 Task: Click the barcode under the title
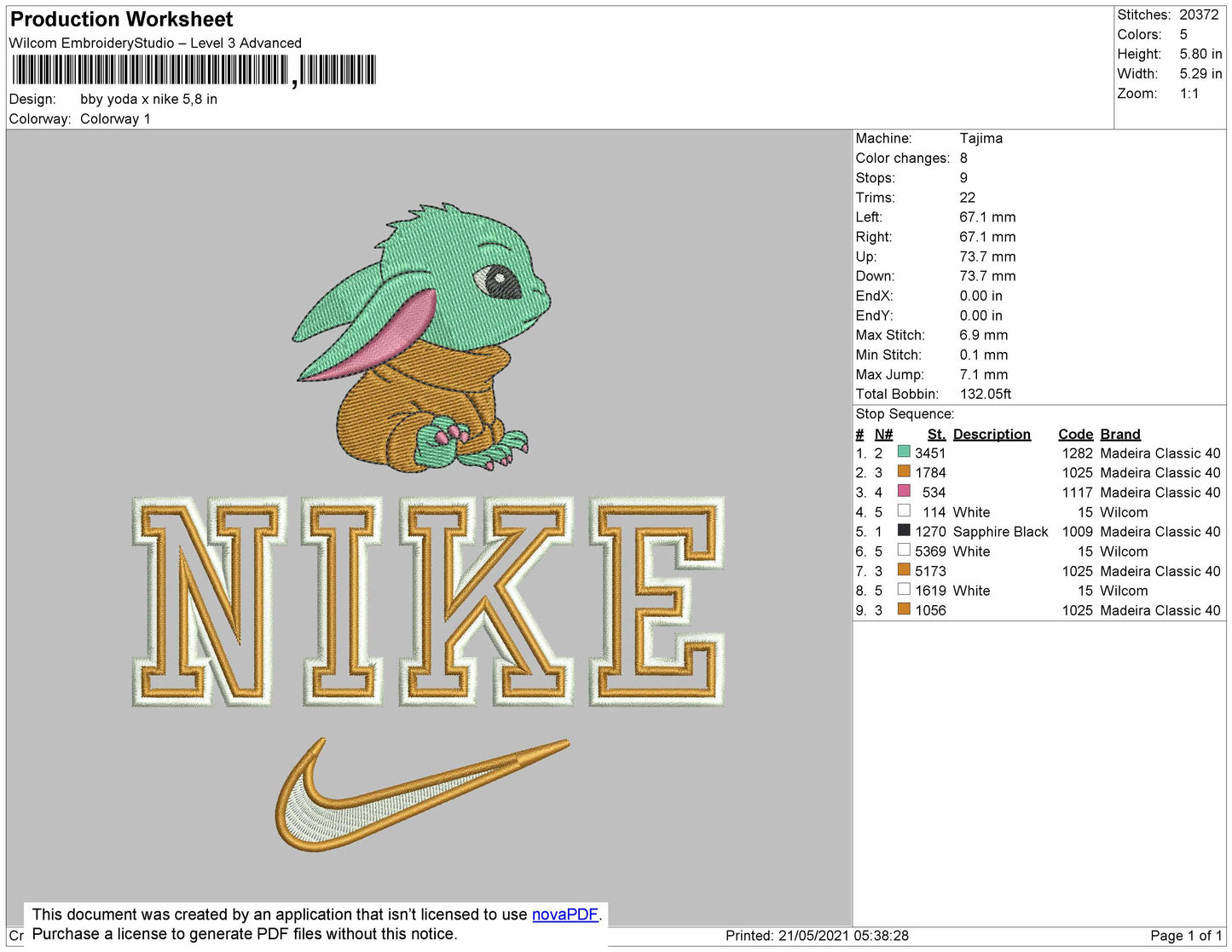tap(194, 70)
